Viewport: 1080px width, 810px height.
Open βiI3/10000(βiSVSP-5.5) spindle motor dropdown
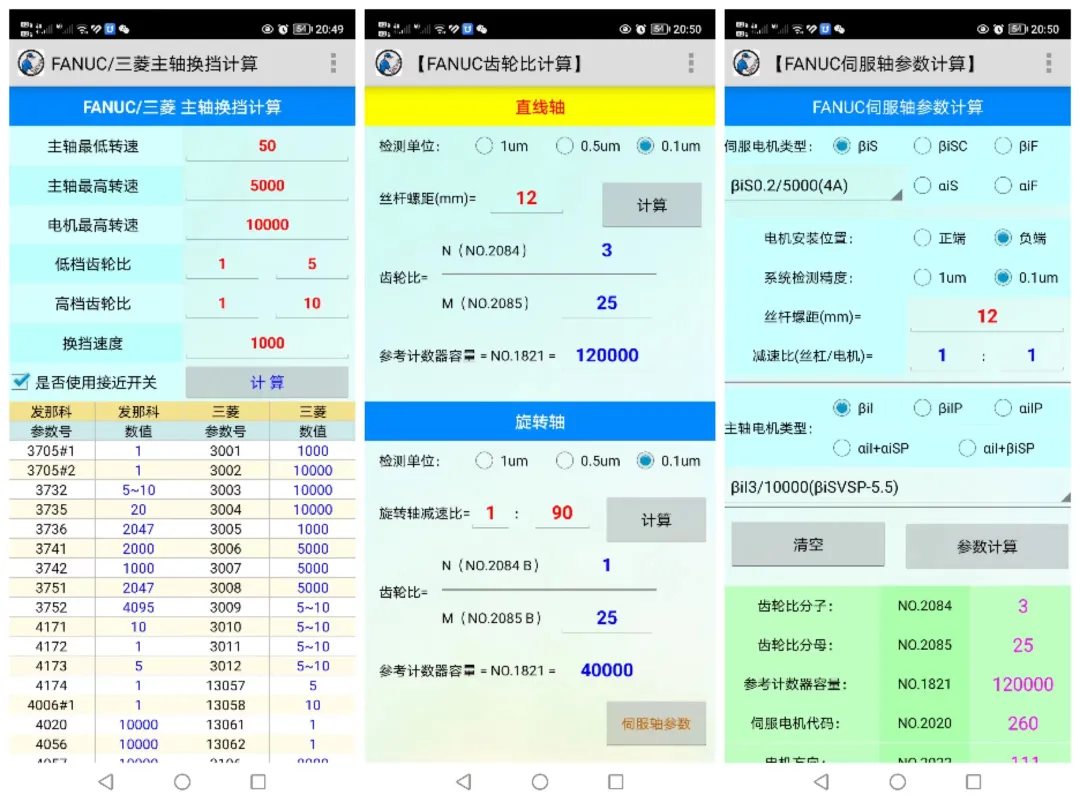[x=898, y=488]
